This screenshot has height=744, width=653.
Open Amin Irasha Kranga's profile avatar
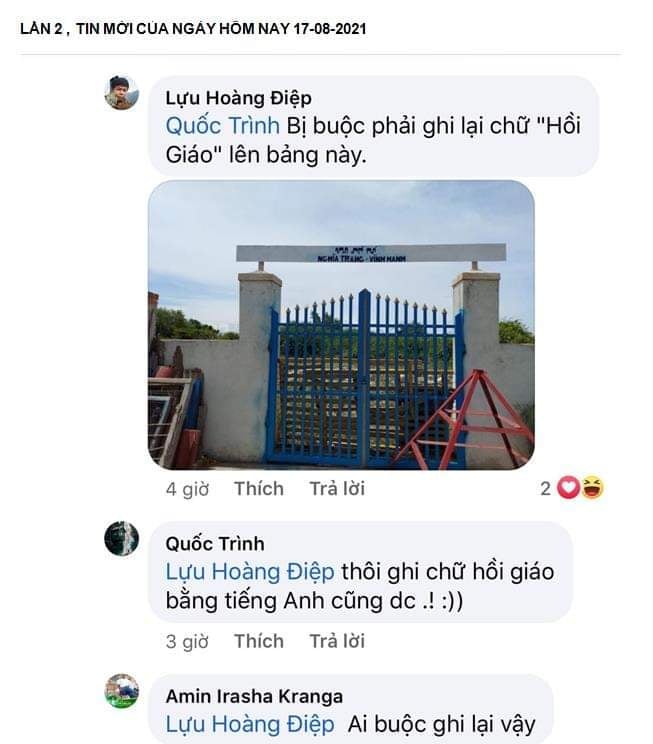122,691
